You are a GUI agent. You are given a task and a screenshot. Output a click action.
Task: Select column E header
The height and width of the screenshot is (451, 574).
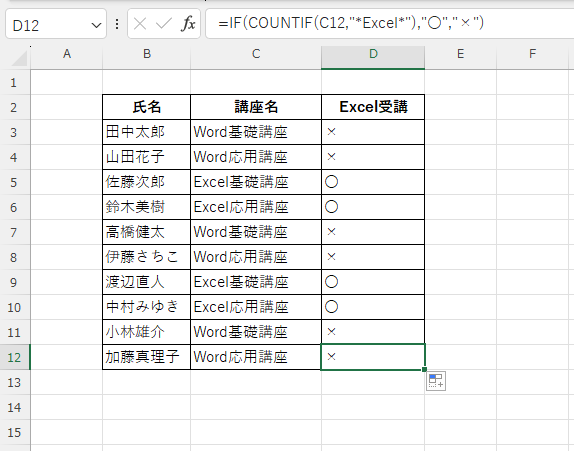[461, 54]
